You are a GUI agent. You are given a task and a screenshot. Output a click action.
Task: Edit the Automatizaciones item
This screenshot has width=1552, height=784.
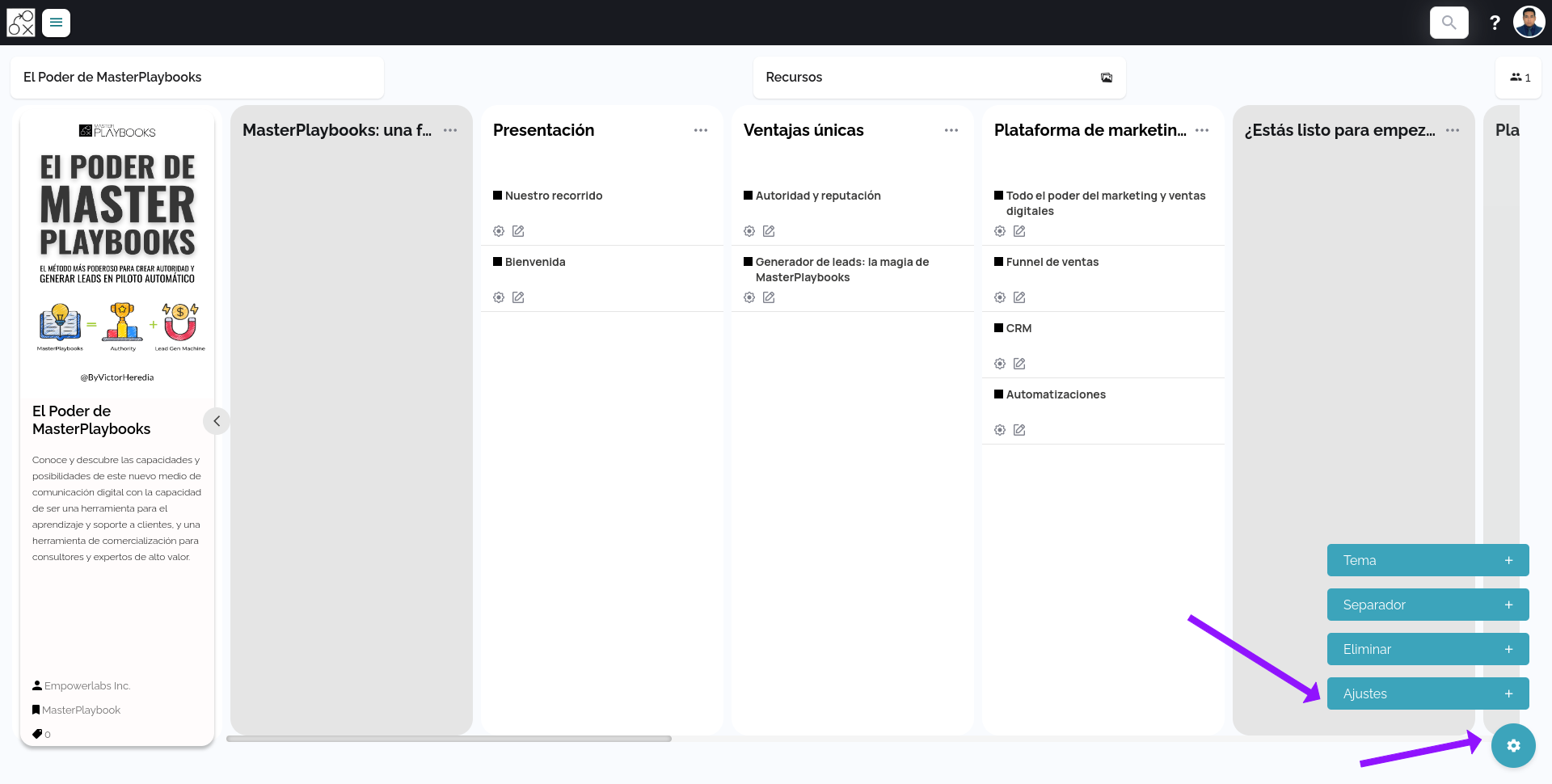(x=1019, y=430)
